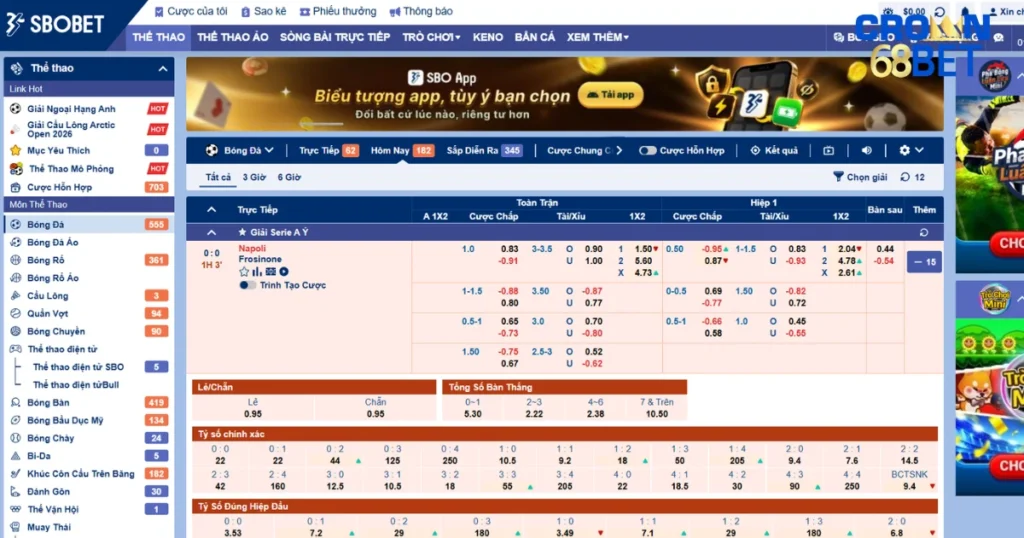Click the Chọn giải filter funnel icon
This screenshot has width=1024, height=538.
click(x=839, y=176)
